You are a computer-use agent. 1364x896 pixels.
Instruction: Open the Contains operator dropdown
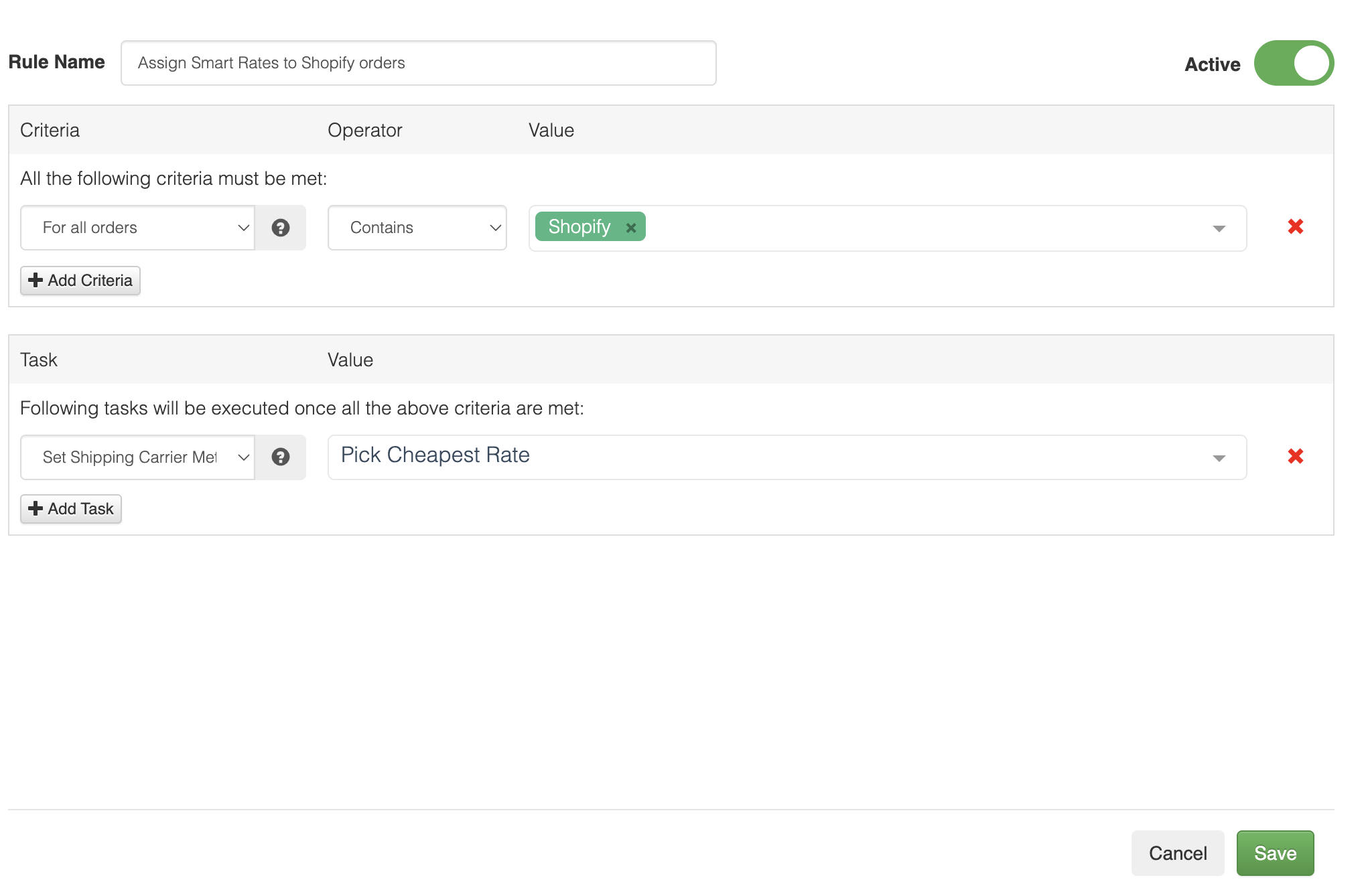[x=417, y=228]
